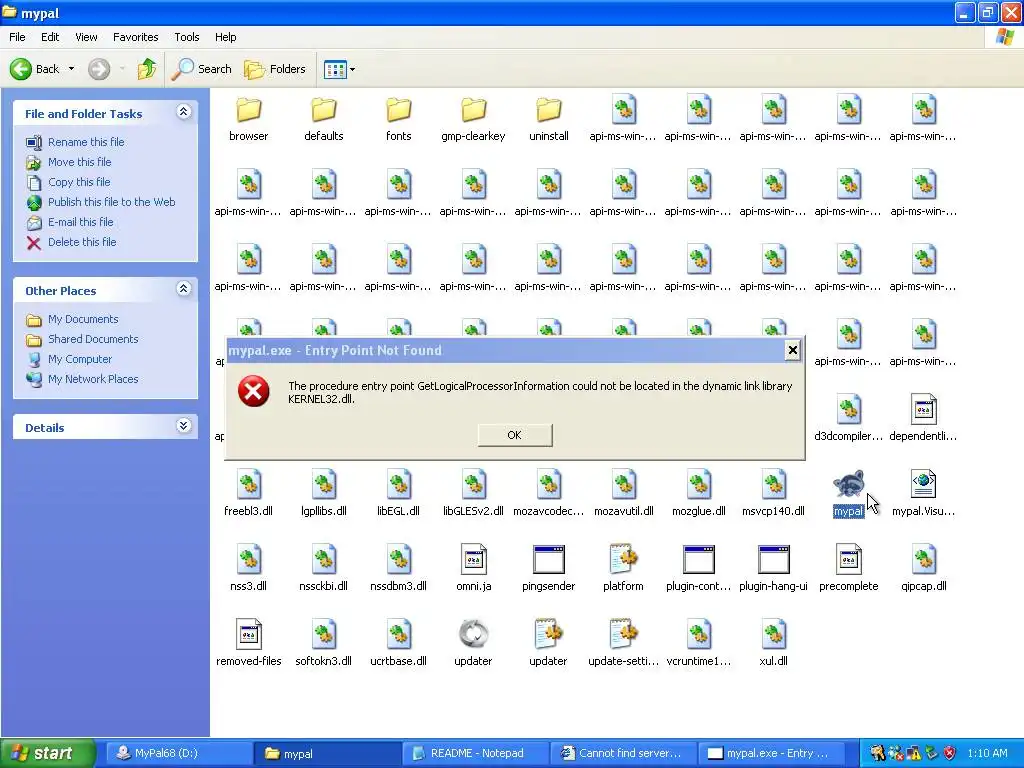Open the Back button history dropdown arrow
Image resolution: width=1024 pixels, height=768 pixels.
(71, 69)
